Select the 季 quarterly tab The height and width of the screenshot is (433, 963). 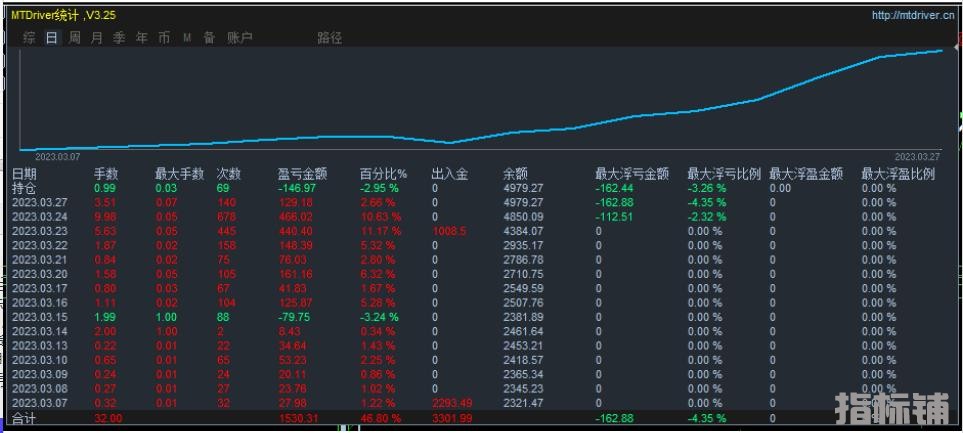pyautogui.click(x=119, y=38)
